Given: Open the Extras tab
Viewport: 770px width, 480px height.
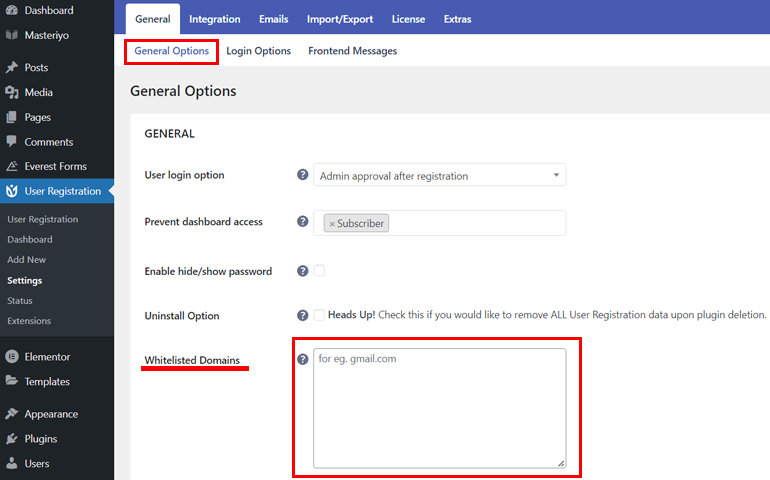Looking at the screenshot, I should (x=457, y=19).
